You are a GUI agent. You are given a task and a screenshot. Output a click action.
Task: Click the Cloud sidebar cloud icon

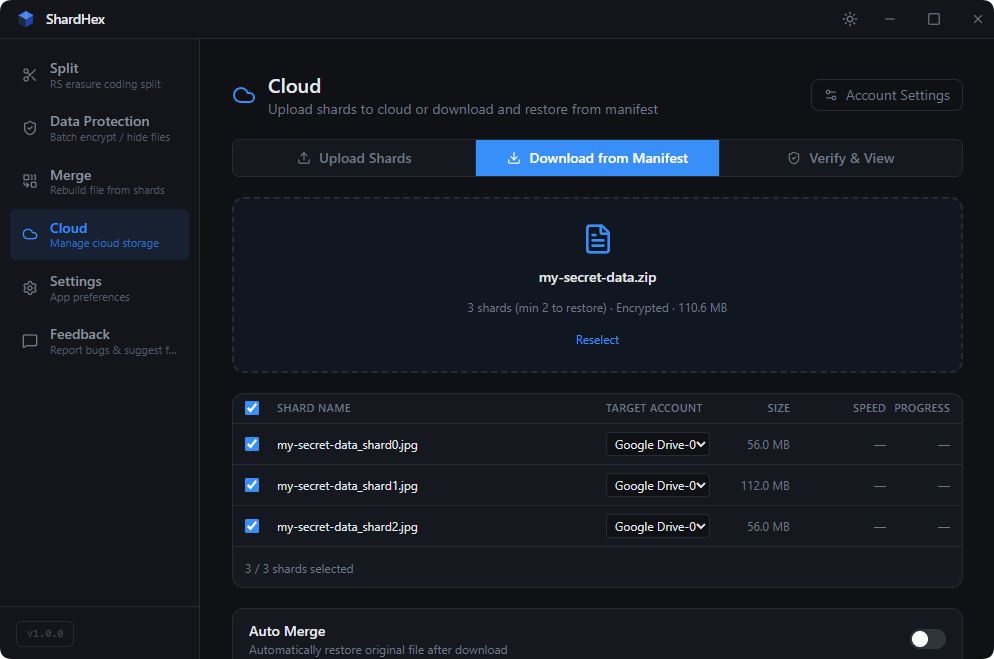point(30,234)
